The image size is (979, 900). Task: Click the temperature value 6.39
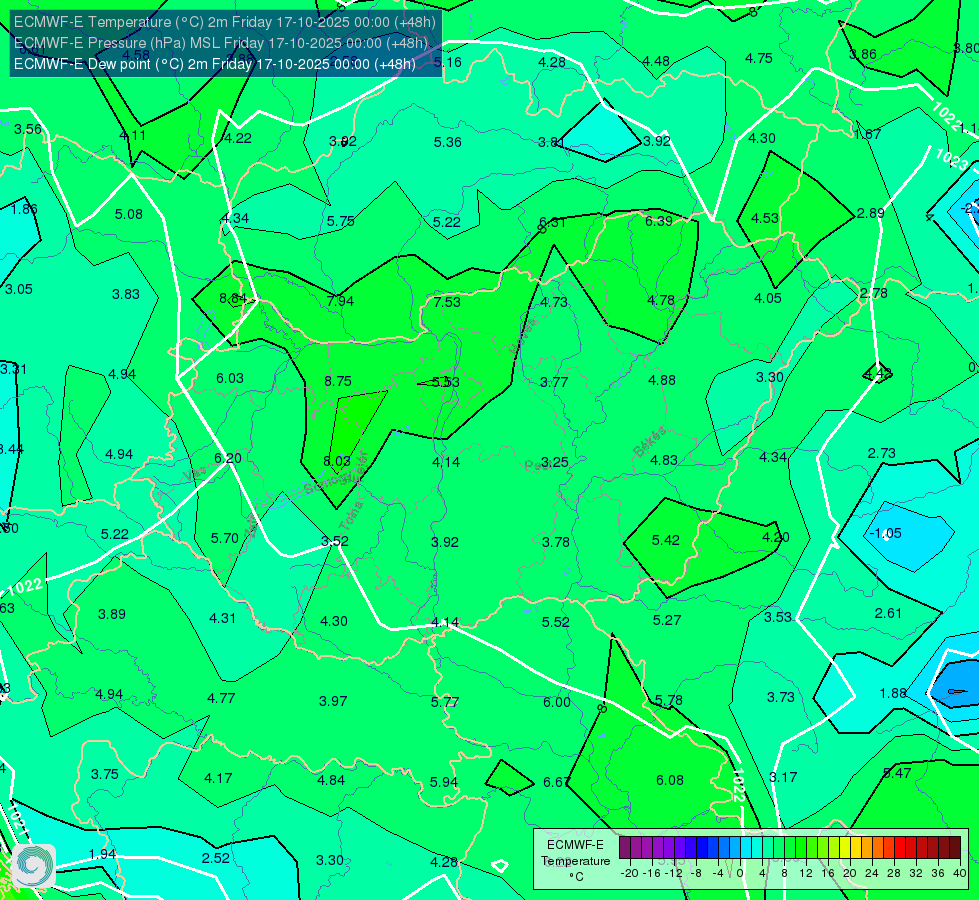point(659,221)
